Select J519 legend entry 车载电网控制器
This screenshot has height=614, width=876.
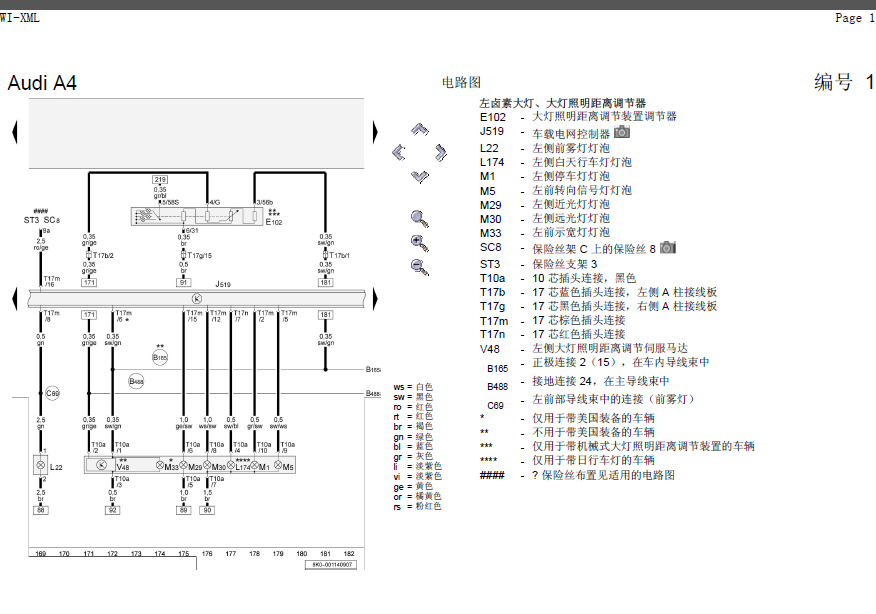pyautogui.click(x=570, y=134)
